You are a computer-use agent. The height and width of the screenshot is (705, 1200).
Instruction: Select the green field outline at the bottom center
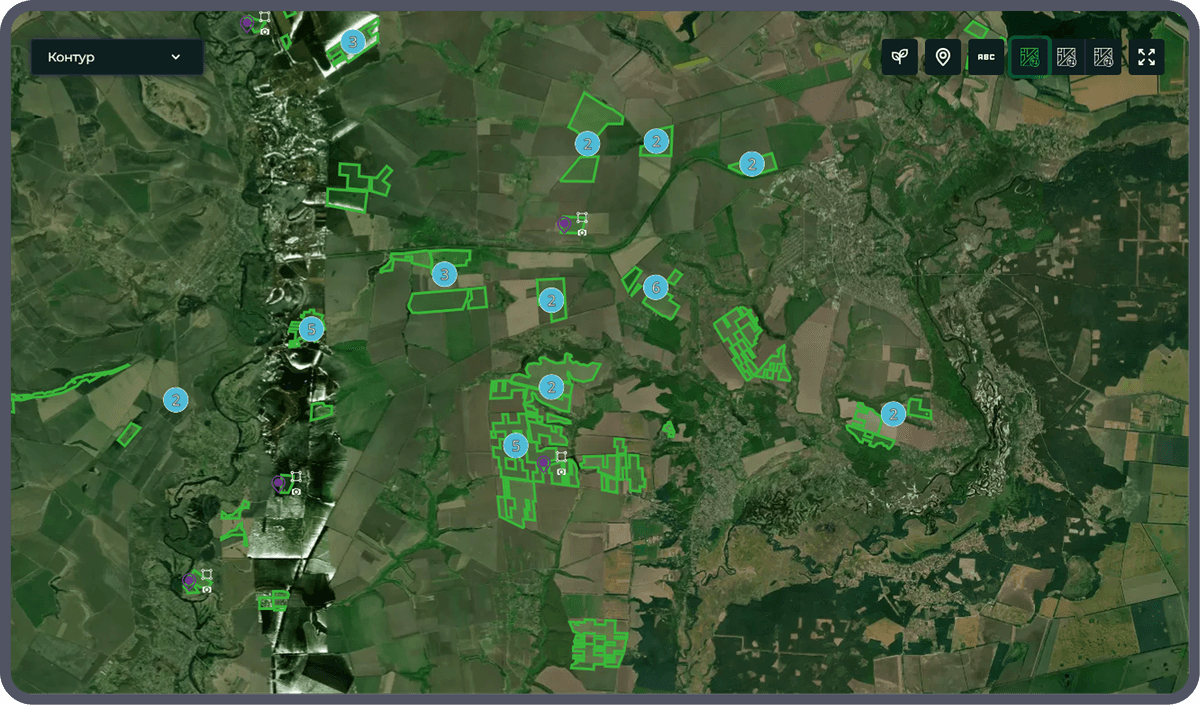[598, 644]
